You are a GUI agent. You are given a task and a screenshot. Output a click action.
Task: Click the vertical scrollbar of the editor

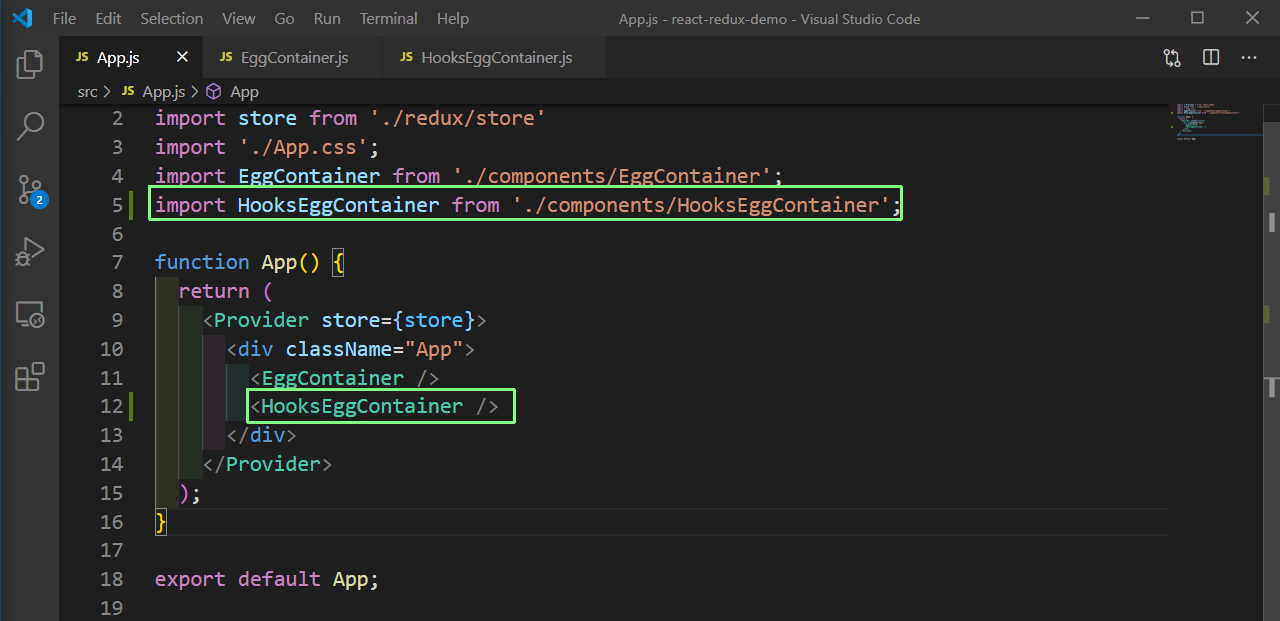1272,360
